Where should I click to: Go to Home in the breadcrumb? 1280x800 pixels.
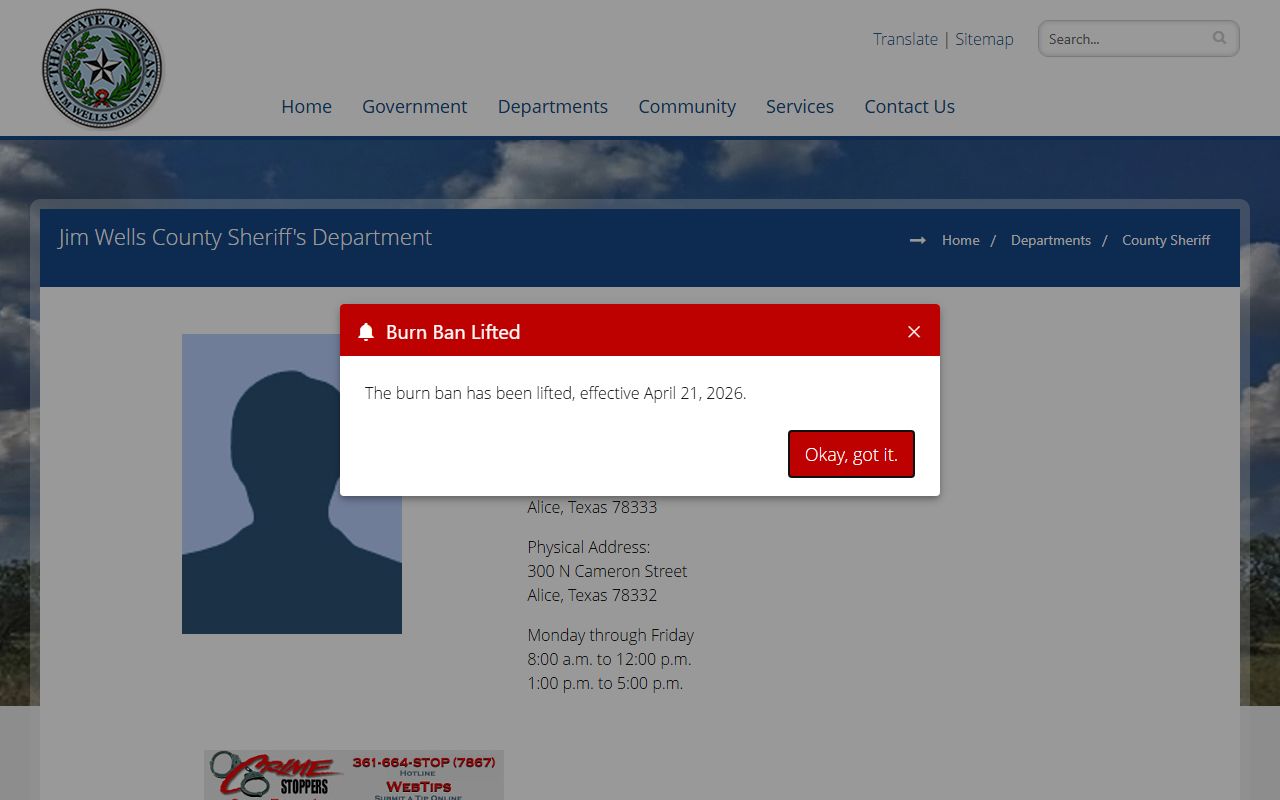click(x=960, y=240)
